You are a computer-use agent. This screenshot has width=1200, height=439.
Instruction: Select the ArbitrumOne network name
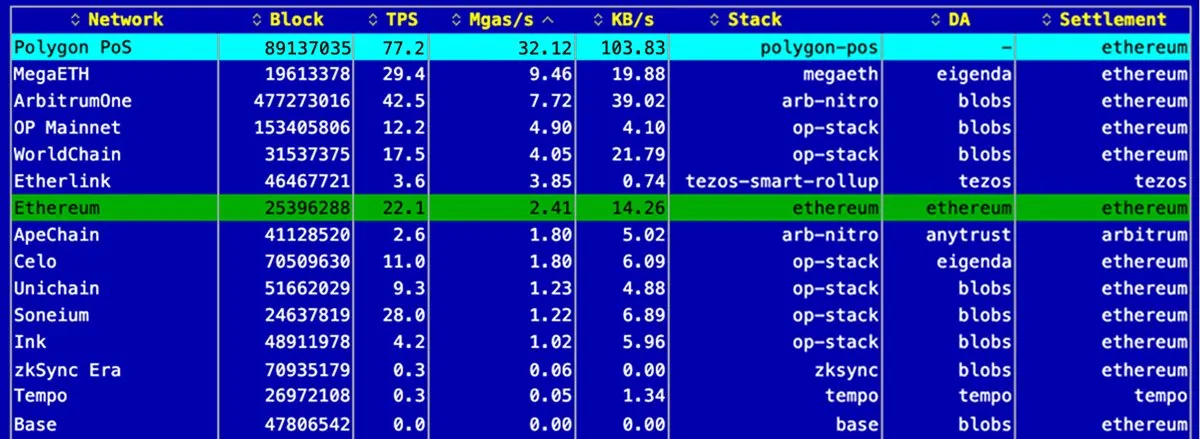73,100
